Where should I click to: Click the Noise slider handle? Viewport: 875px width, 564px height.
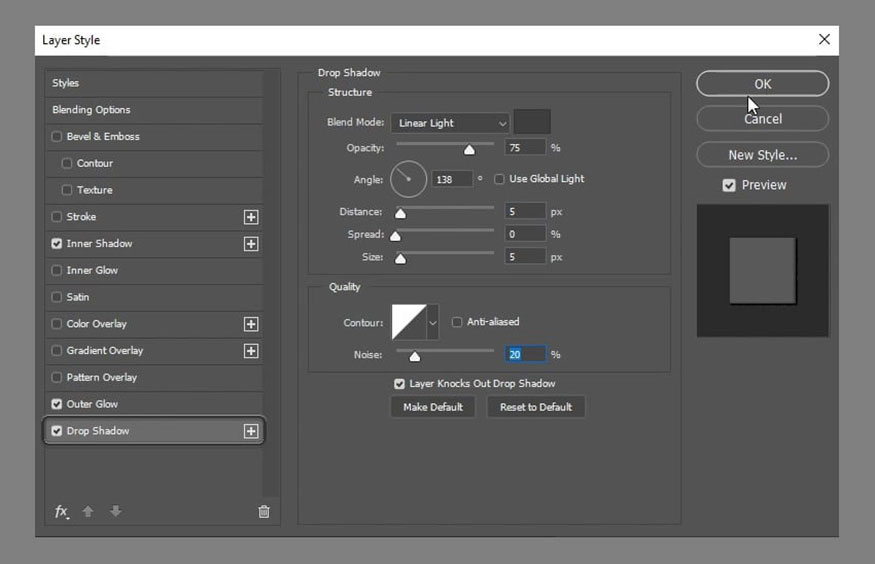coord(415,356)
